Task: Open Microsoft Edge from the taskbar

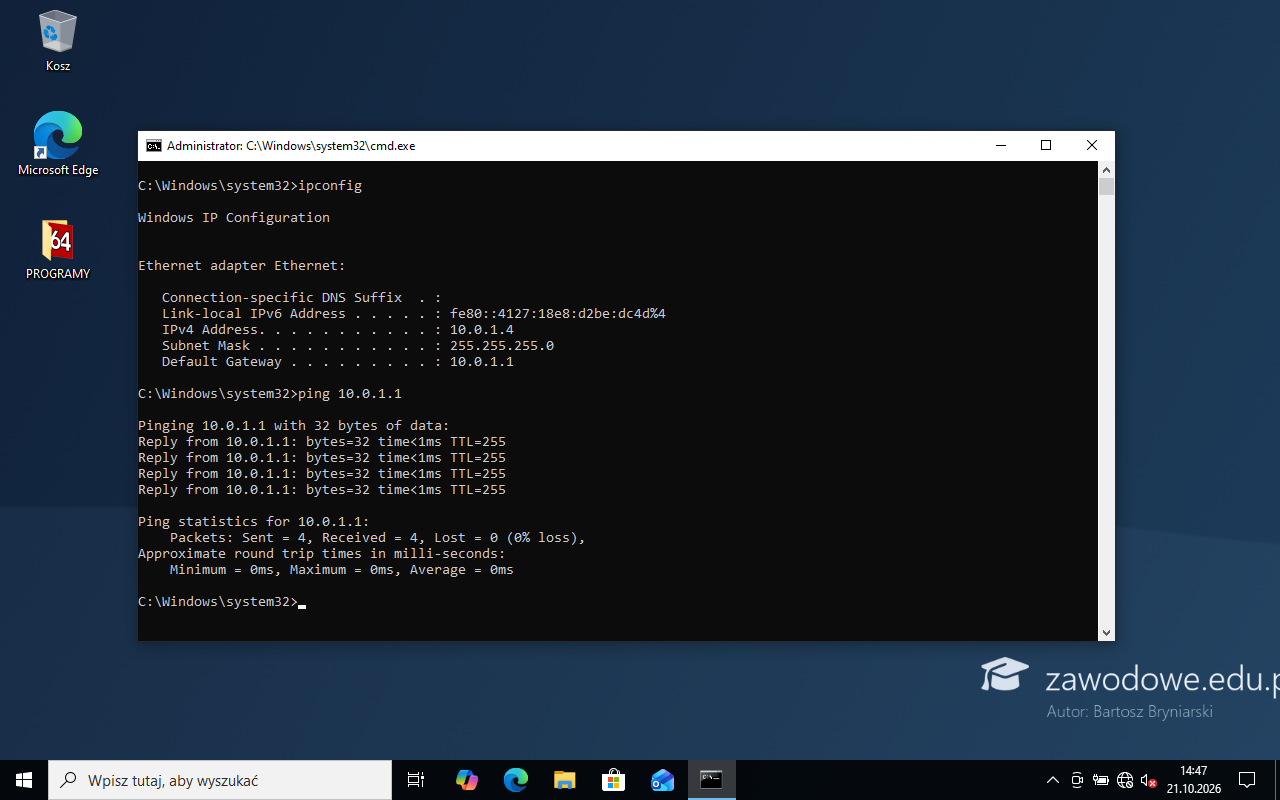Action: point(515,780)
